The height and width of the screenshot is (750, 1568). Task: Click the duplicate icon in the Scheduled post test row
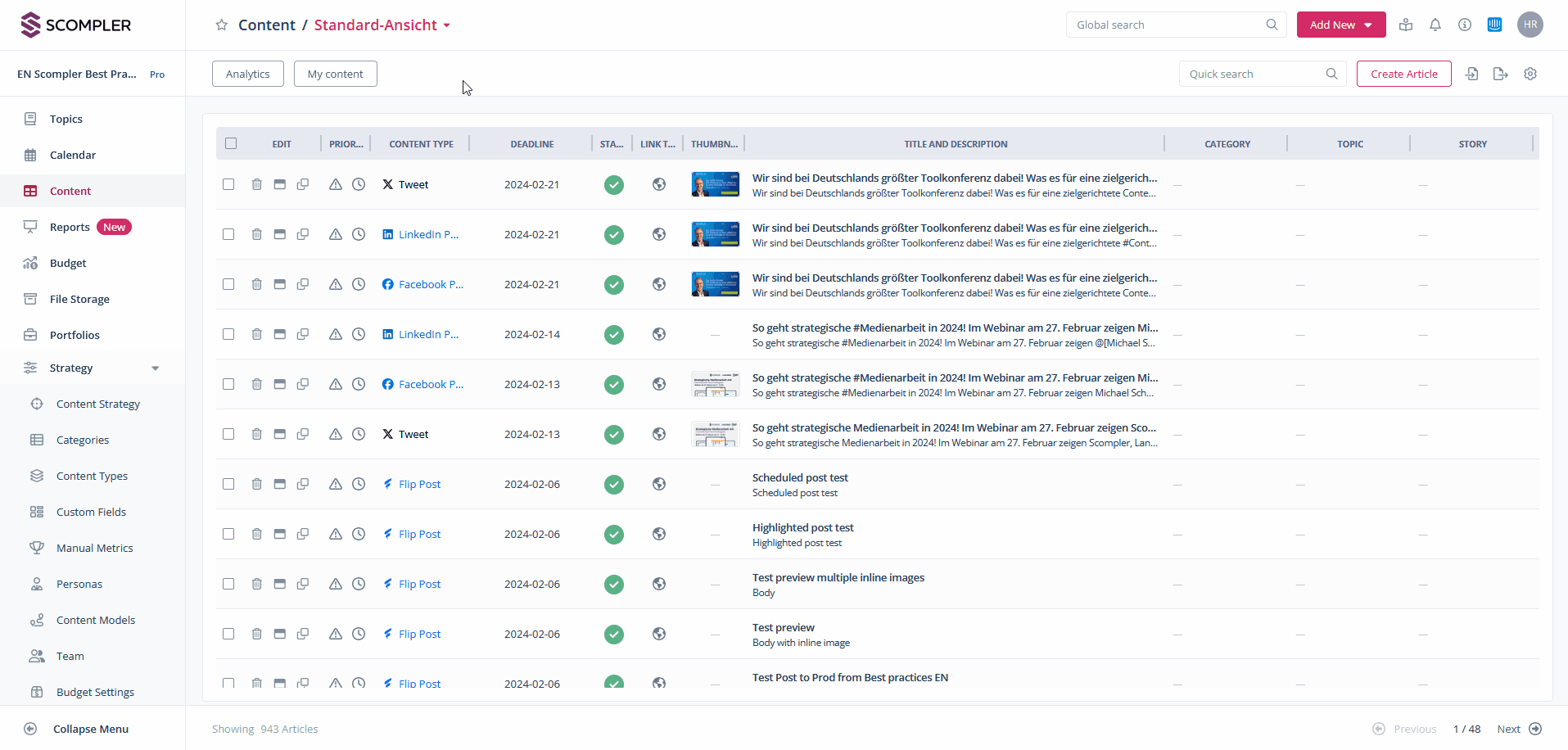tap(303, 484)
